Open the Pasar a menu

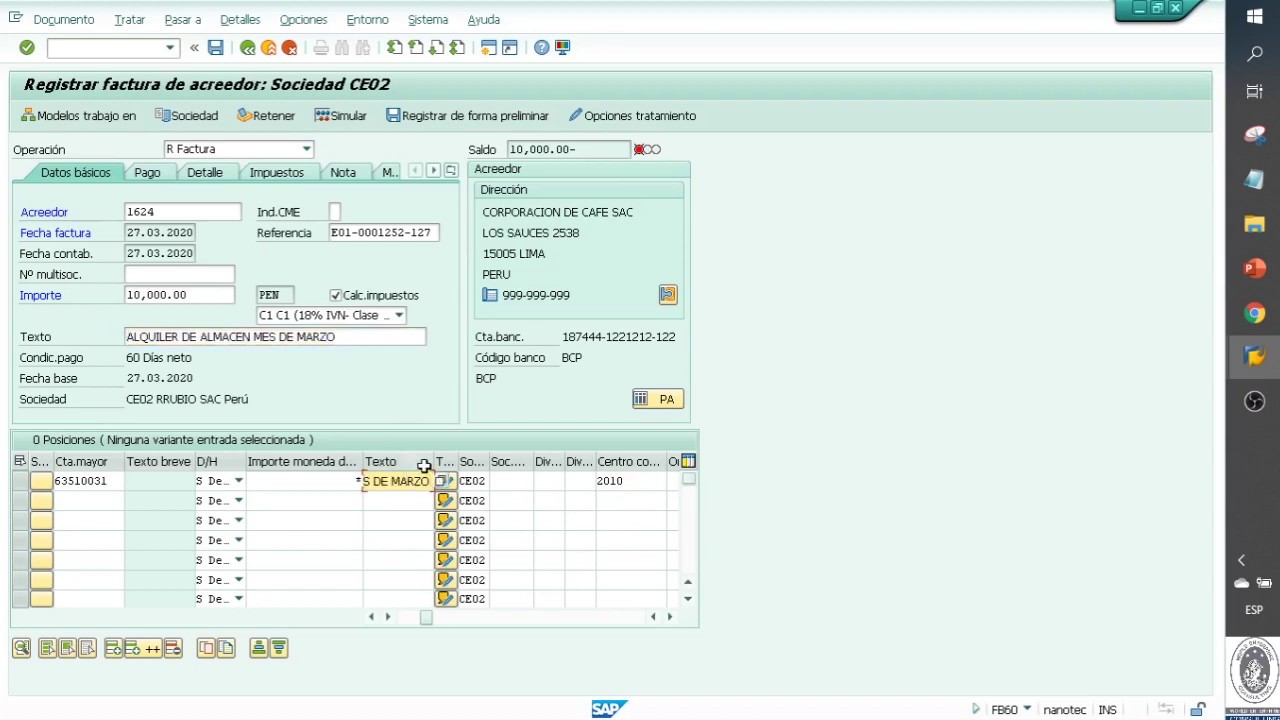point(182,19)
